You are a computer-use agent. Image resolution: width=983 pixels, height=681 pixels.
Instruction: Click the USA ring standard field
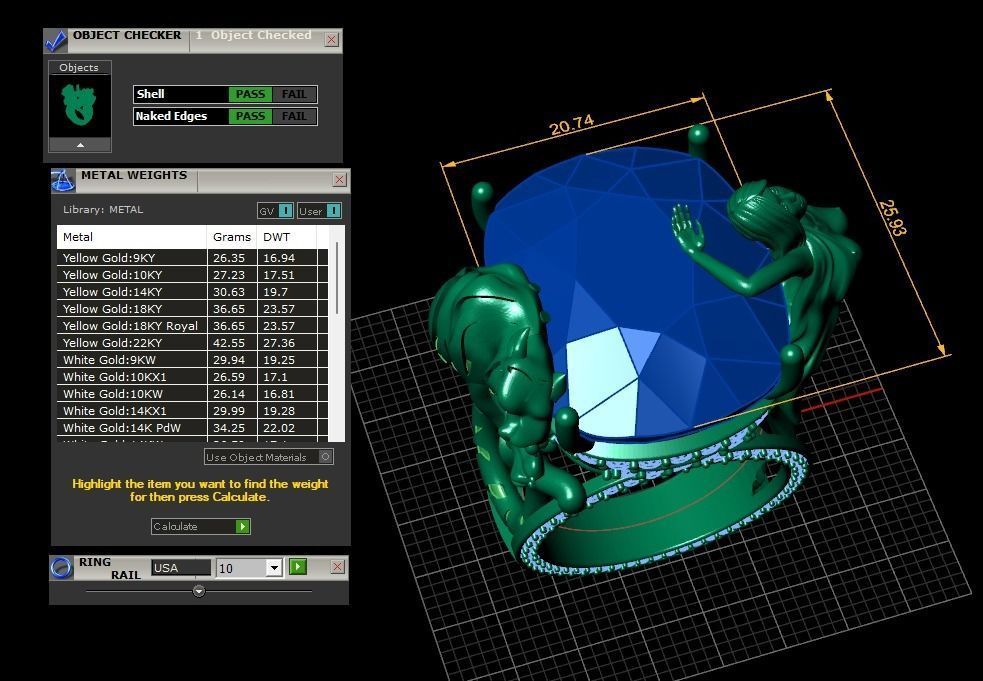pyautogui.click(x=181, y=568)
